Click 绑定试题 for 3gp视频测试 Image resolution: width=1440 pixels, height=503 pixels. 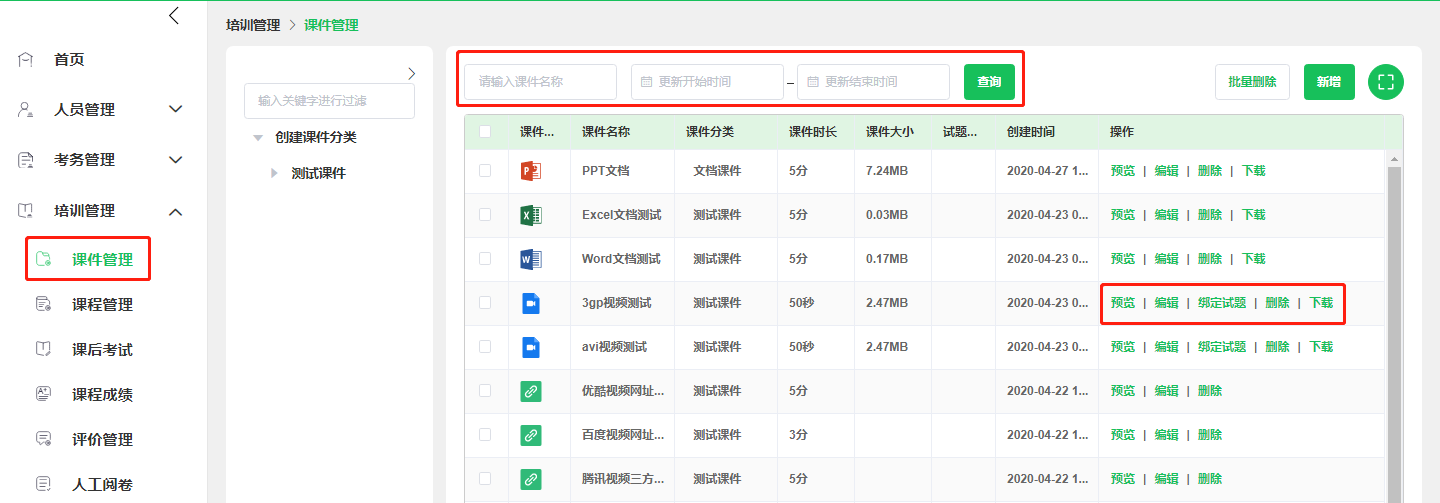pyautogui.click(x=1222, y=303)
